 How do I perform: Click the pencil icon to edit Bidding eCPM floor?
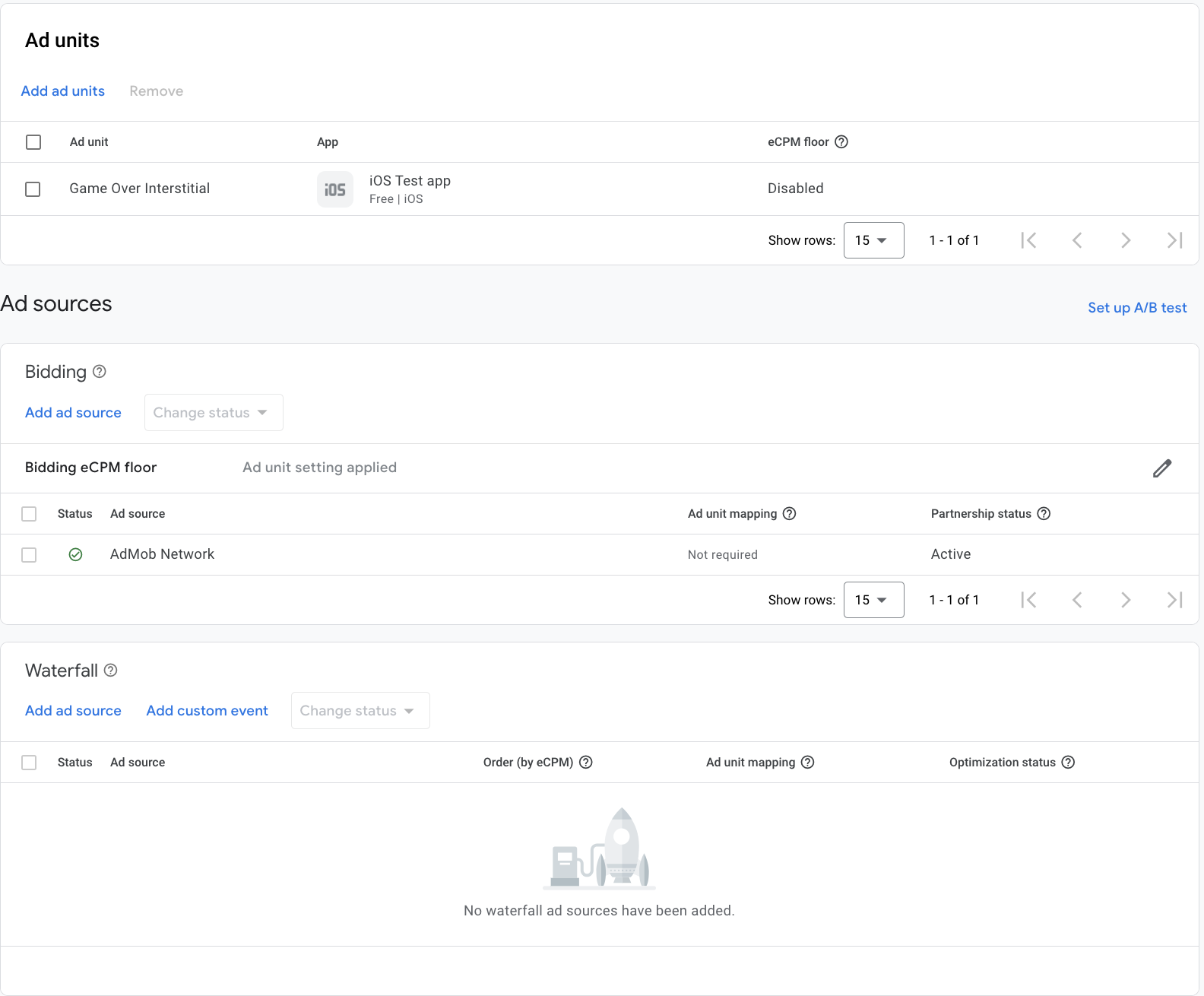pos(1161,468)
